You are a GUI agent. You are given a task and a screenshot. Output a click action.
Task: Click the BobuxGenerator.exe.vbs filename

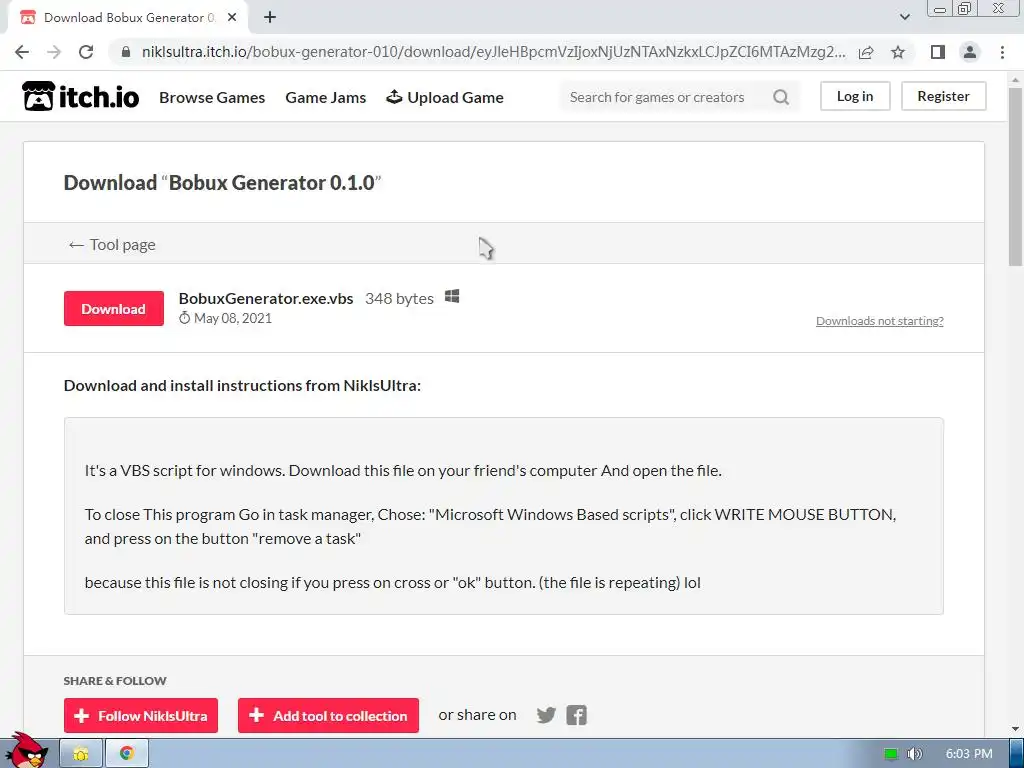tap(266, 298)
